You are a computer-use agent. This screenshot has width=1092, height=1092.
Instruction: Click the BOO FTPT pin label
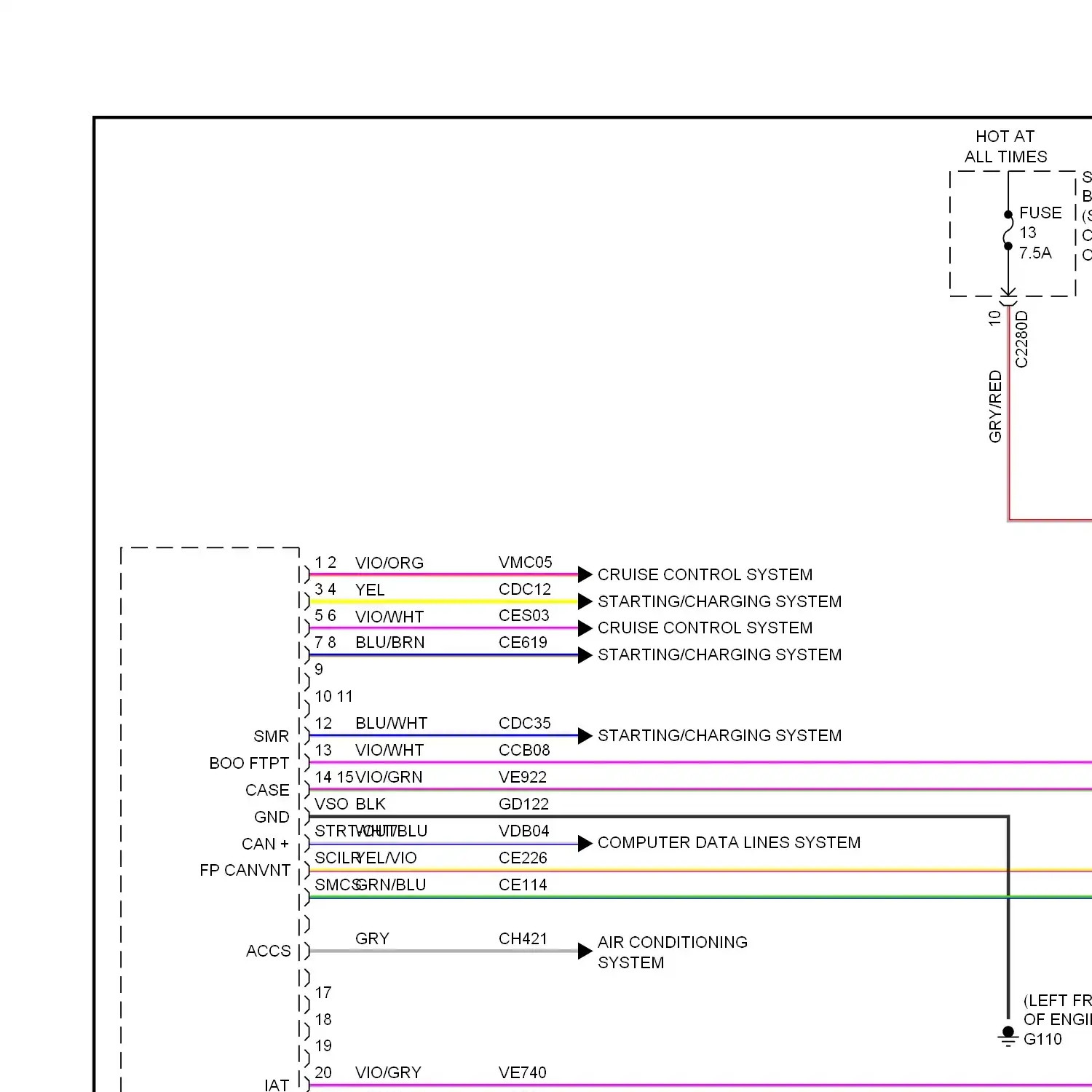[x=249, y=763]
